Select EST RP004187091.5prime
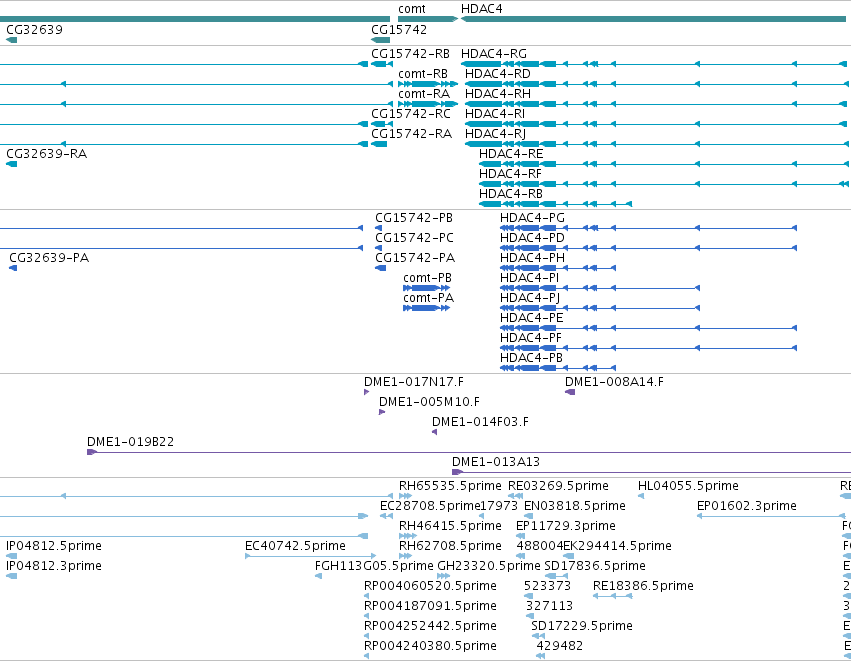The width and height of the screenshot is (851, 661). point(430,607)
